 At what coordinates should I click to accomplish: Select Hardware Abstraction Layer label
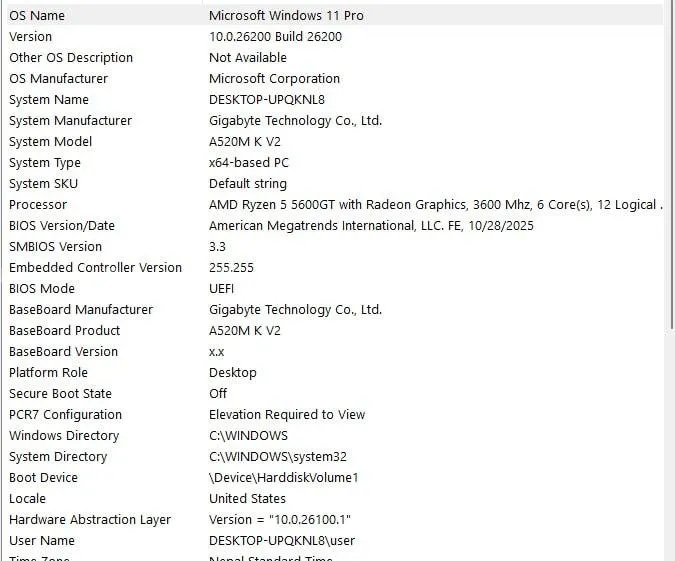pyautogui.click(x=90, y=520)
